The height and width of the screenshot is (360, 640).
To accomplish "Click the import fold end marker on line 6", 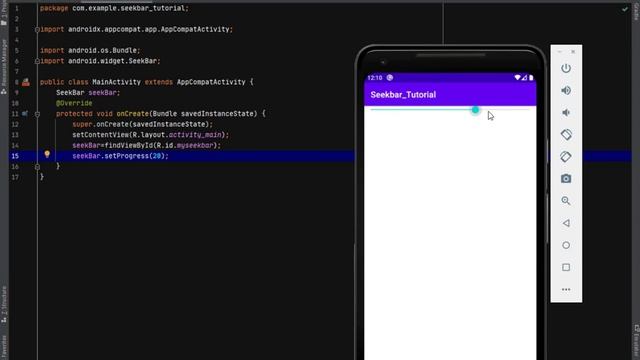I will pyautogui.click(x=37, y=61).
